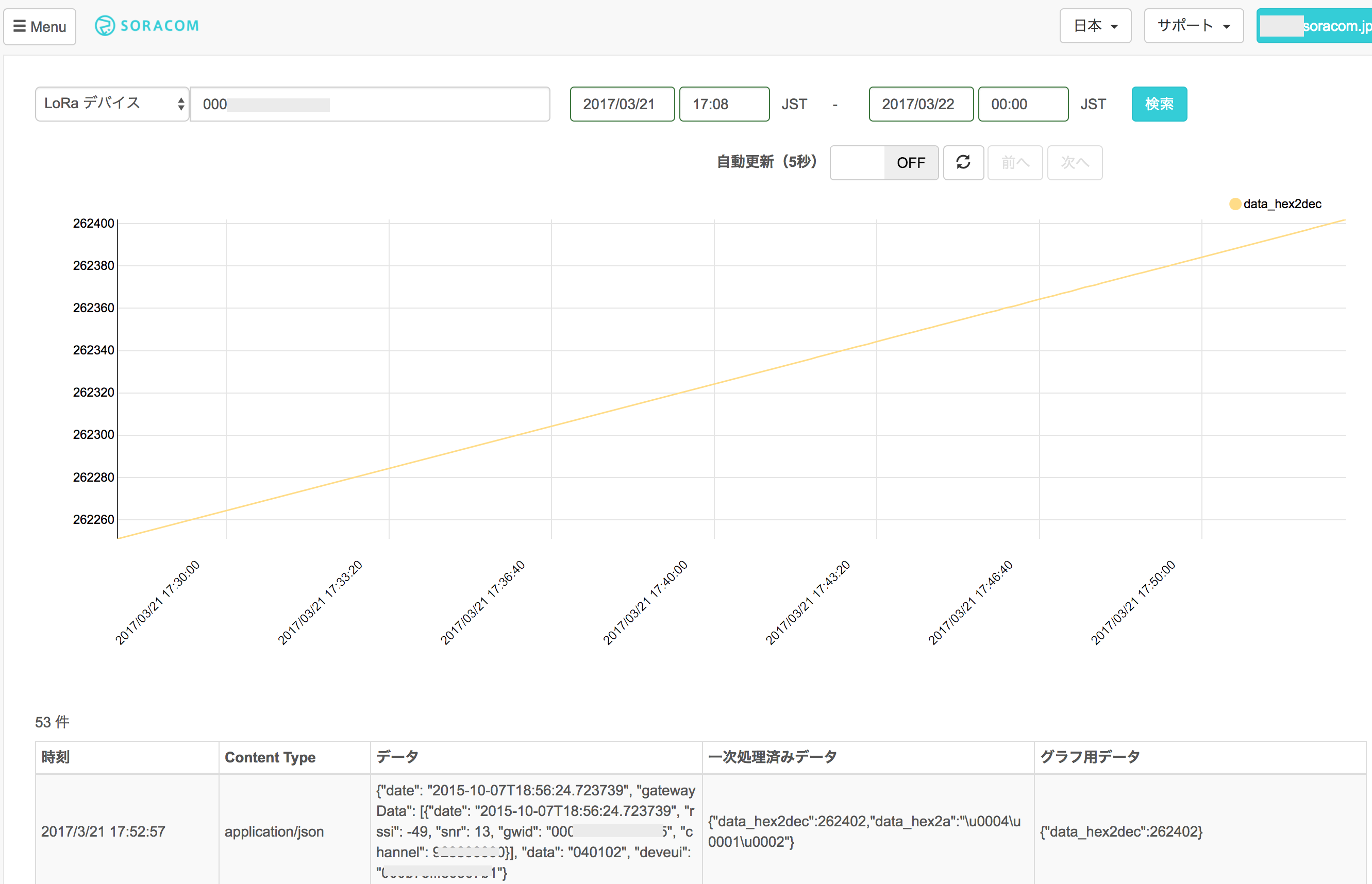Toggle the 自動更新 auto-refresh OFF switch
This screenshot has width=1372, height=884.
(884, 163)
